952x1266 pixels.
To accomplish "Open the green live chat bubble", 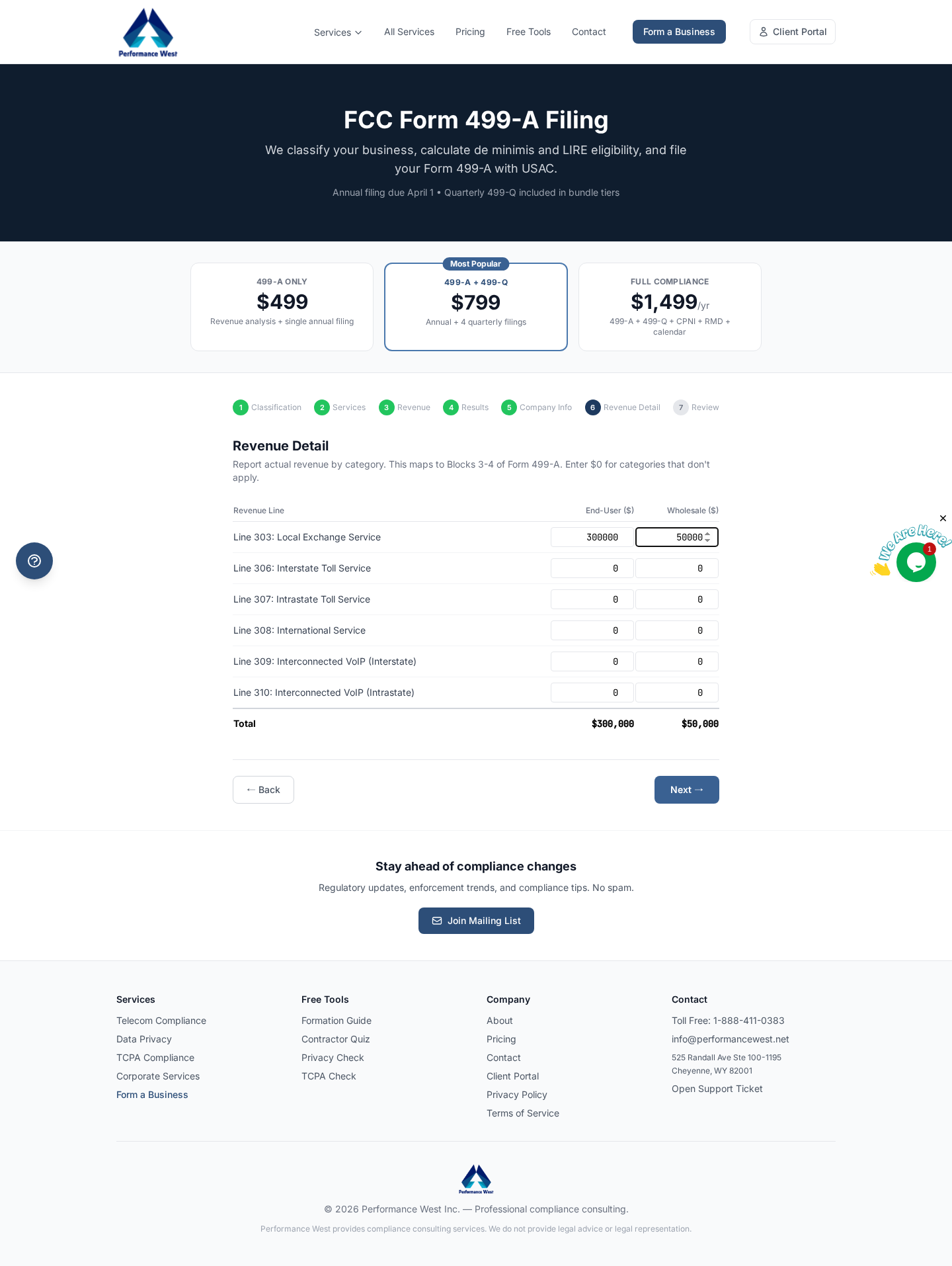I will tap(916, 562).
